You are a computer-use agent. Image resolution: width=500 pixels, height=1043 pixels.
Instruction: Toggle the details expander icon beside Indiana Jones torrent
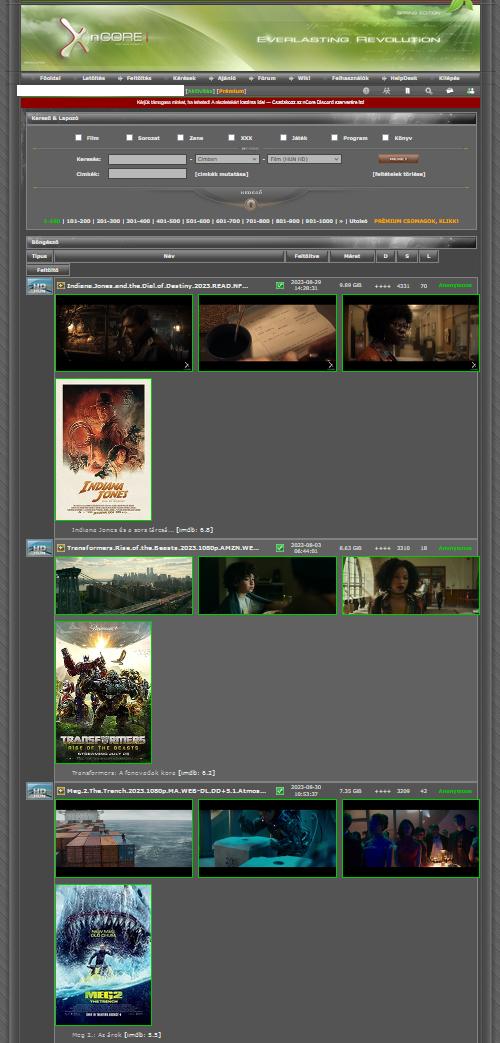tap(61, 285)
